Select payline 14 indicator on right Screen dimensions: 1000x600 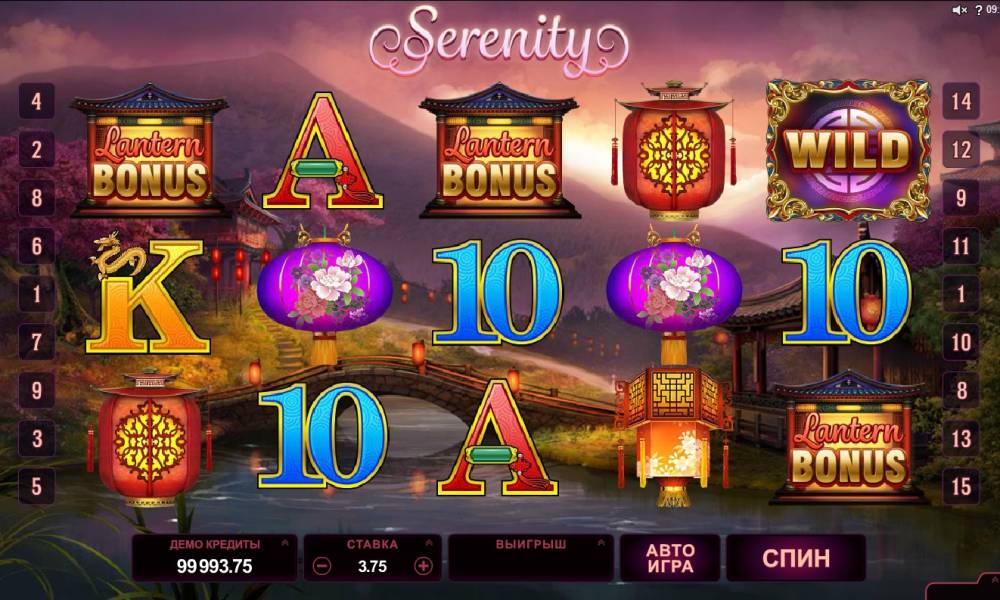(961, 101)
